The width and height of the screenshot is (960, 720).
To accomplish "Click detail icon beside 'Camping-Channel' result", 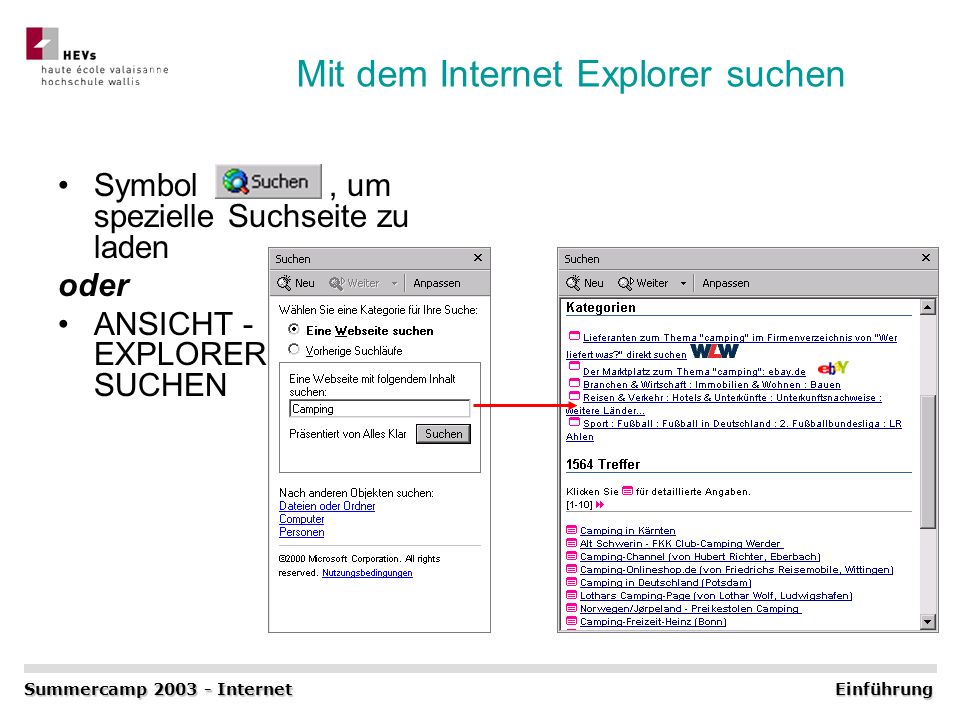I will [x=571, y=556].
